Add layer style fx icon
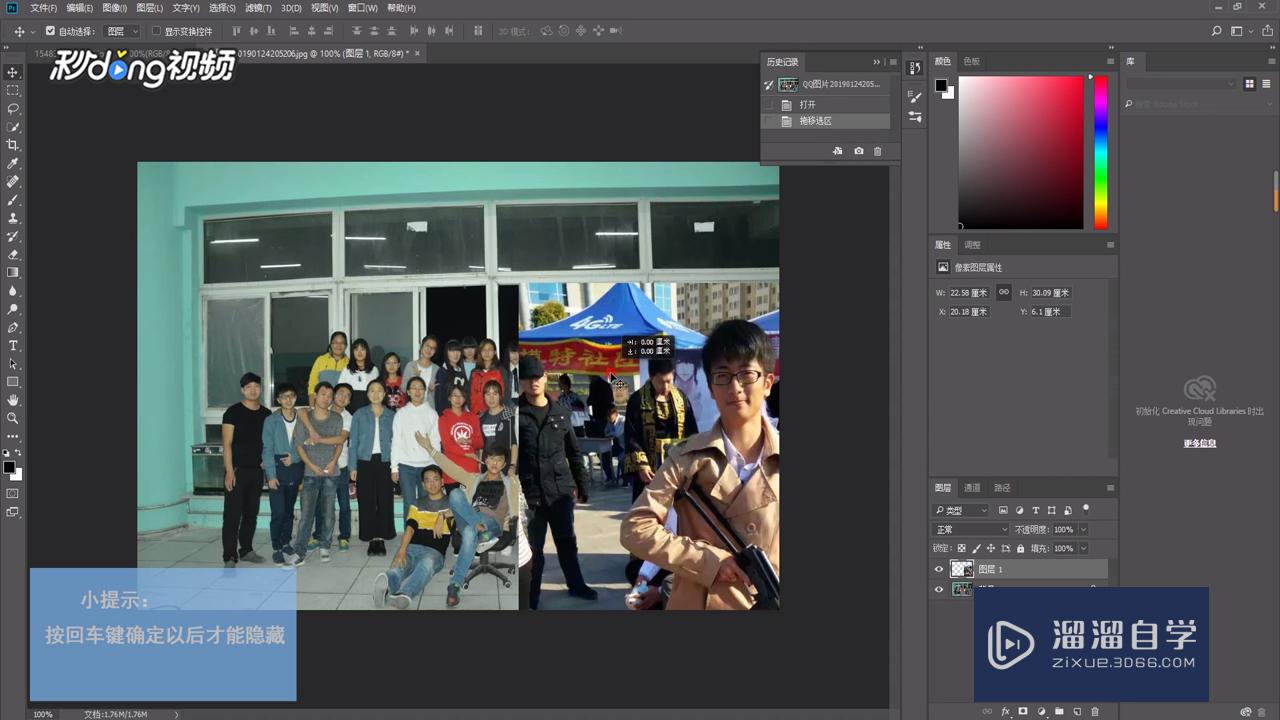The image size is (1280, 720). [1005, 711]
